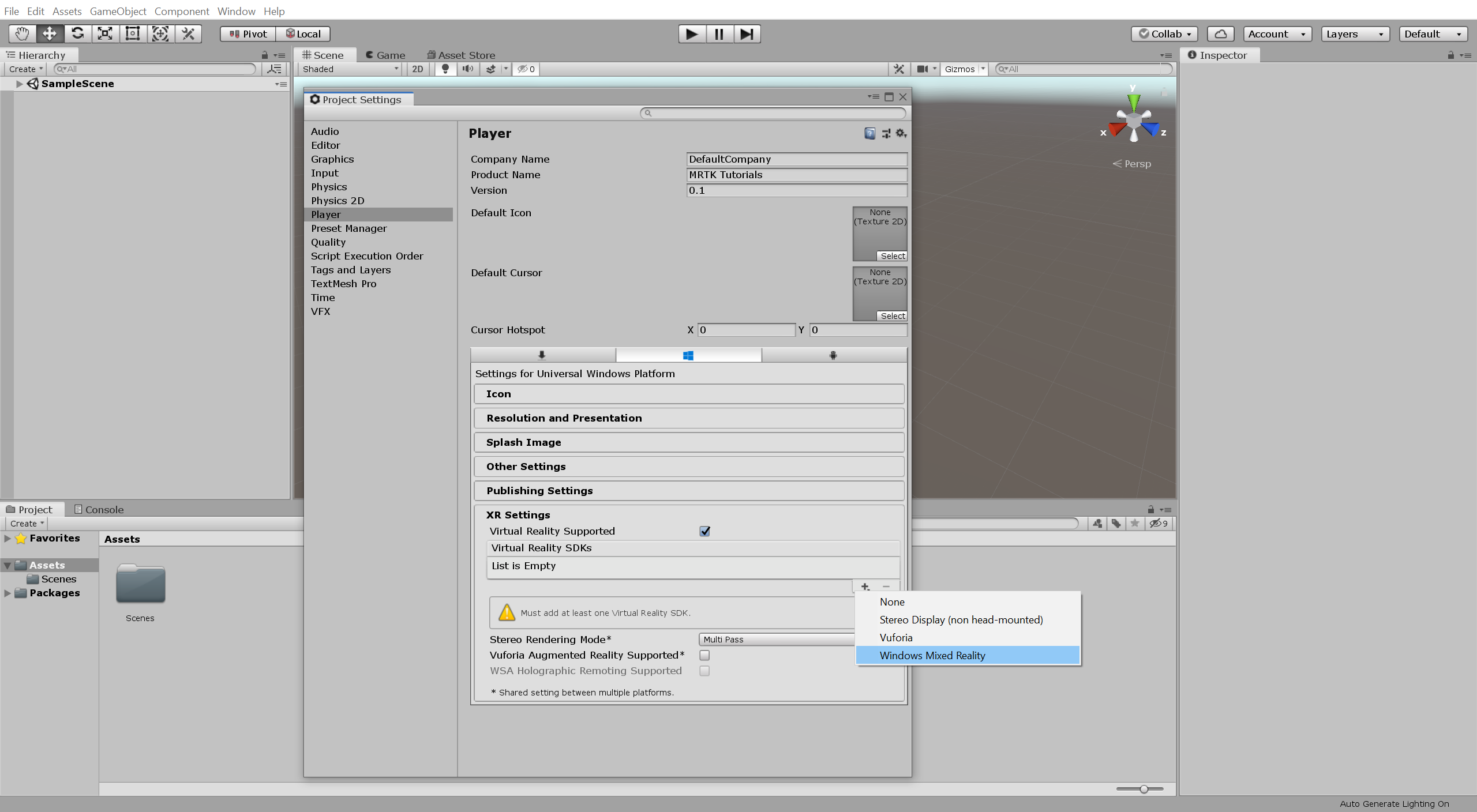This screenshot has width=1477, height=812.
Task: Open the Gizmos dropdown
Action: pyautogui.click(x=965, y=69)
